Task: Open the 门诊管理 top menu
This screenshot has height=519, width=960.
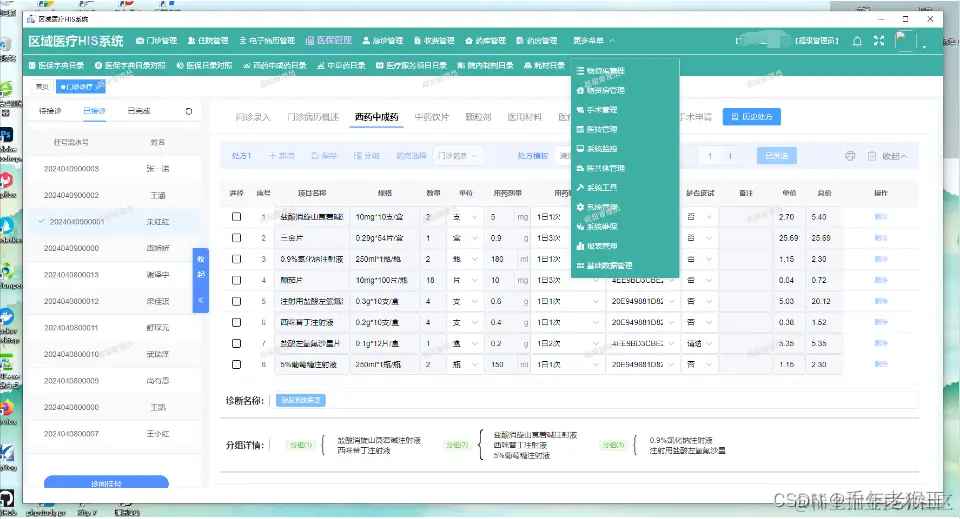Action: 157,40
